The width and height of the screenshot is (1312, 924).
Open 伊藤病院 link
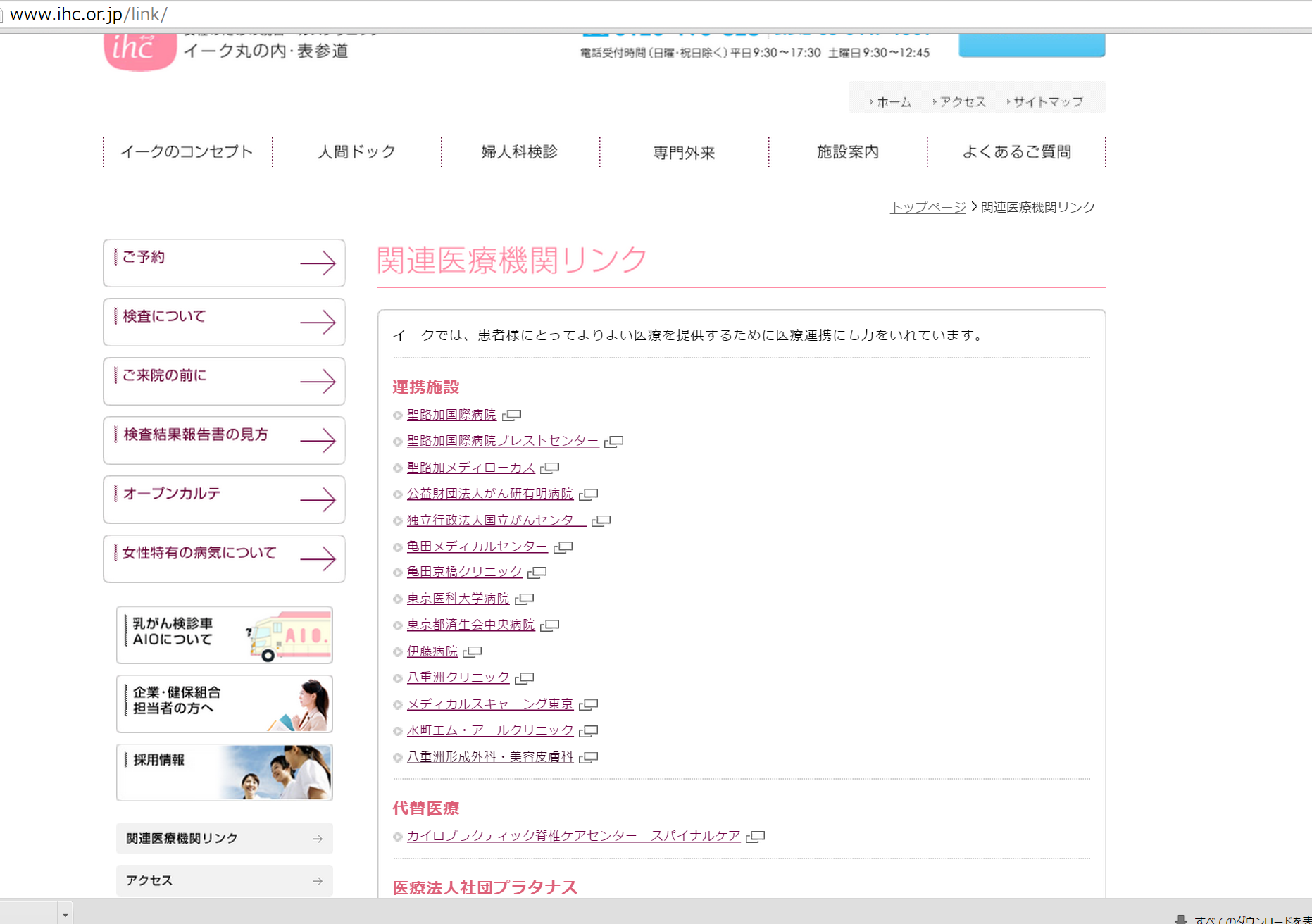pyautogui.click(x=432, y=651)
